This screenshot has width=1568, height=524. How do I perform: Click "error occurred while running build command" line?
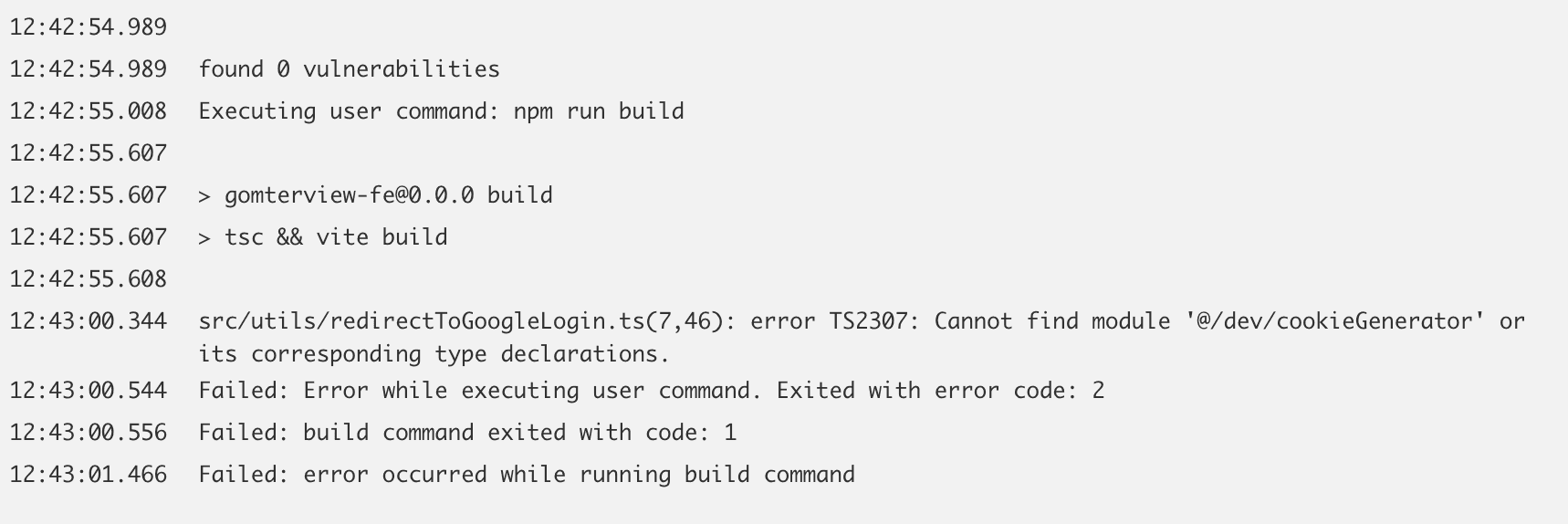pyautogui.click(x=579, y=475)
